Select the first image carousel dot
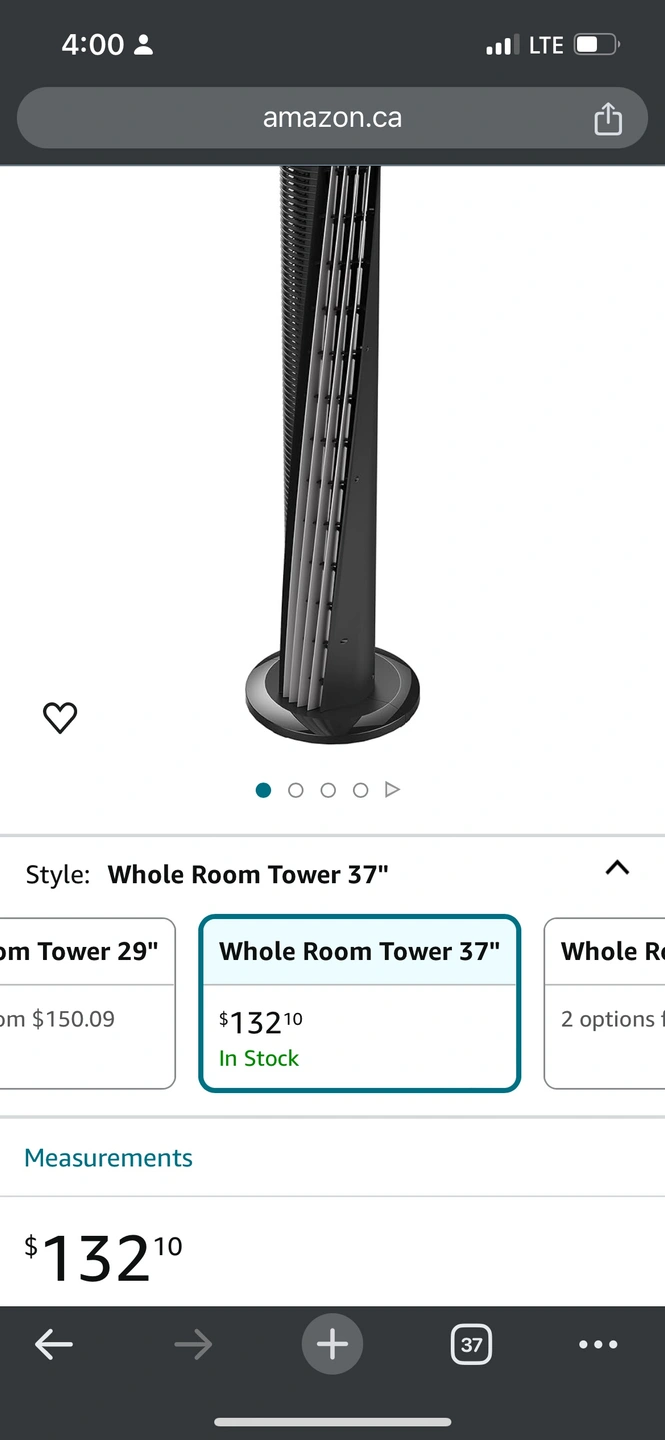 point(263,790)
